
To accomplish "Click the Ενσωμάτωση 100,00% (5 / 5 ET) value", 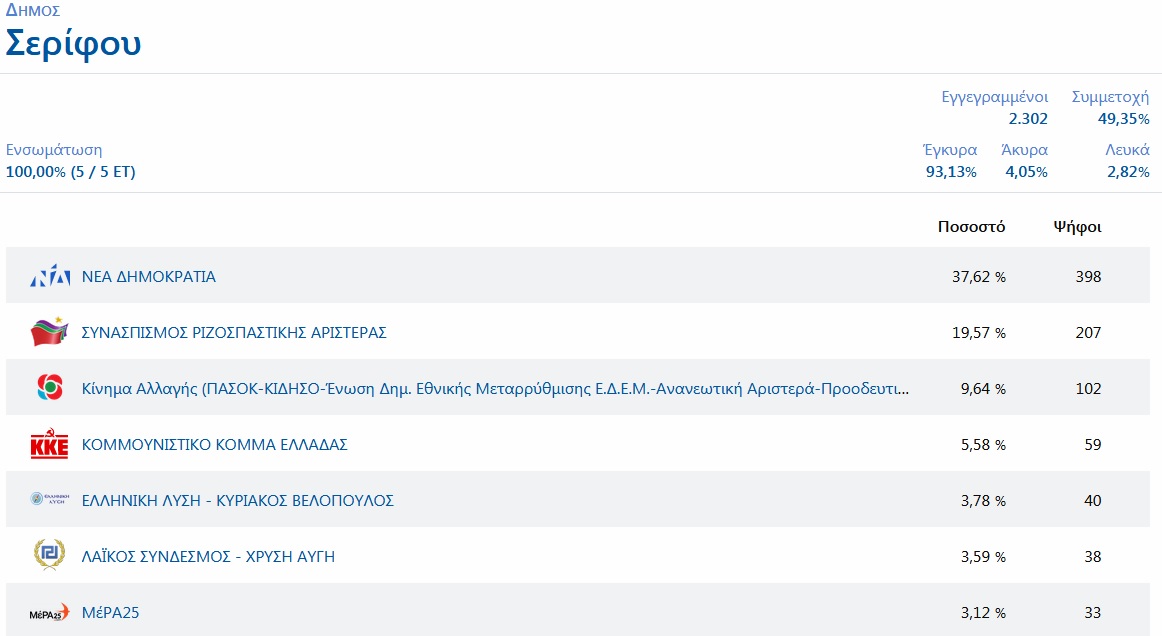I will coord(71,171).
